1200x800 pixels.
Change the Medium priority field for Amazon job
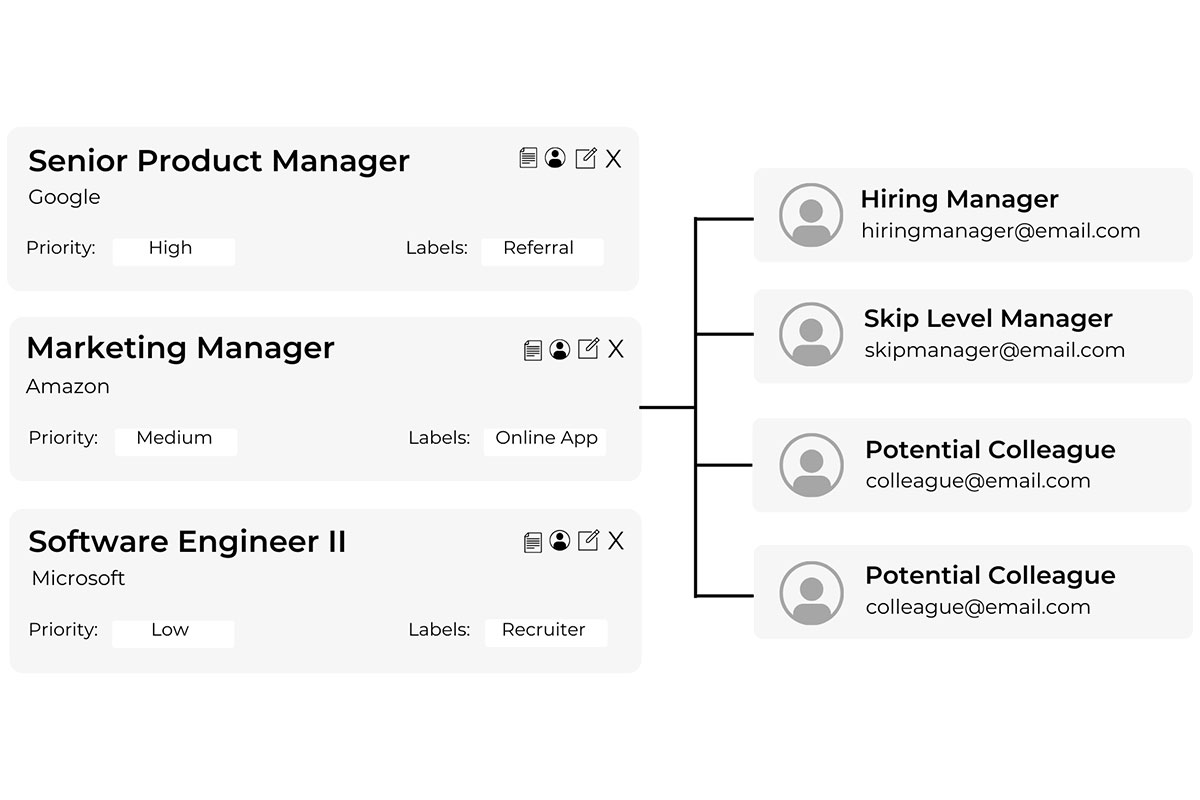tap(175, 440)
